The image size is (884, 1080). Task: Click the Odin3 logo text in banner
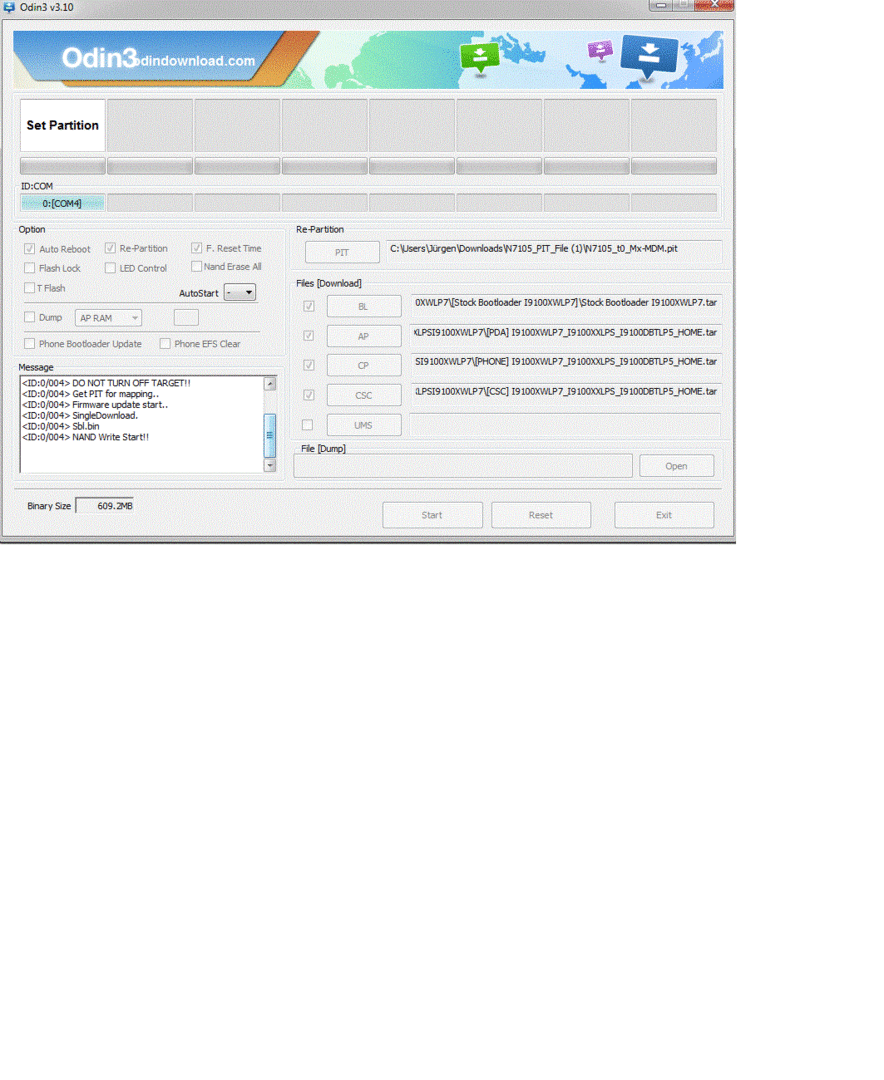pyautogui.click(x=99, y=58)
